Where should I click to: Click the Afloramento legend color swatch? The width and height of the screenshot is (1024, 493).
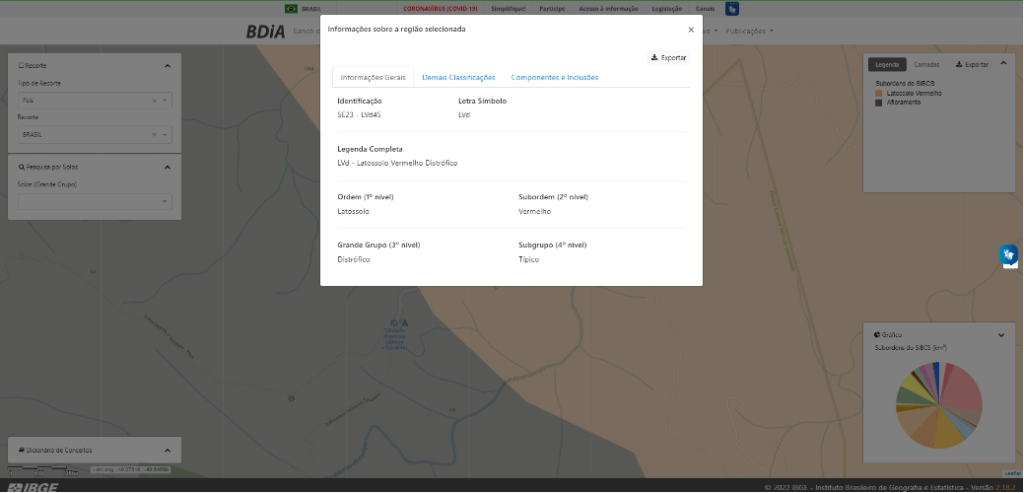click(879, 103)
